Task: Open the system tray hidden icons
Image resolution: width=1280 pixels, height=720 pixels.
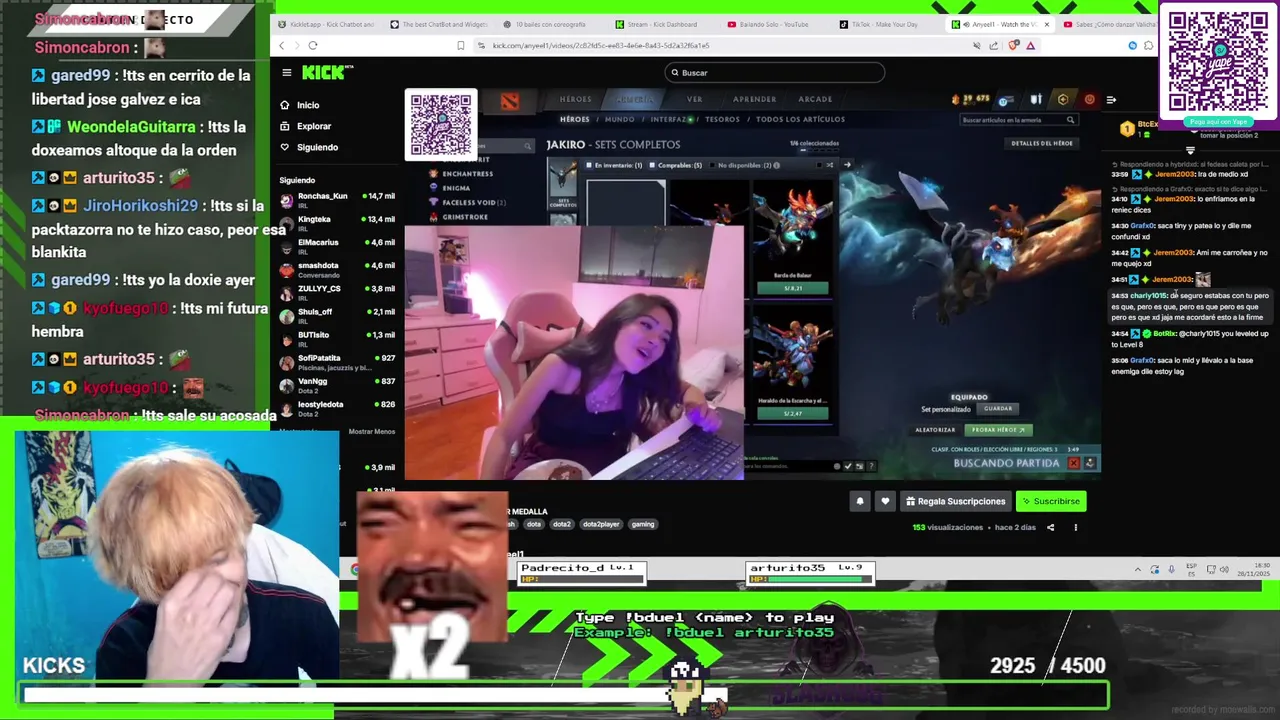Action: (1137, 569)
